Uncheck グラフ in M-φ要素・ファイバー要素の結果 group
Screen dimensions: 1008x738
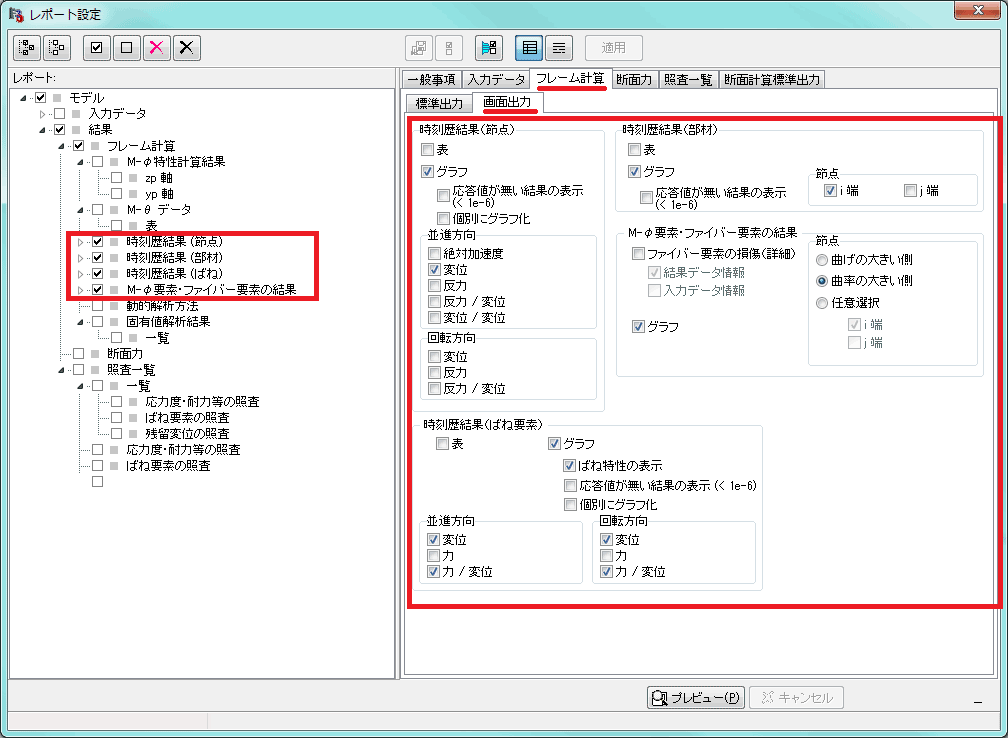[x=638, y=327]
